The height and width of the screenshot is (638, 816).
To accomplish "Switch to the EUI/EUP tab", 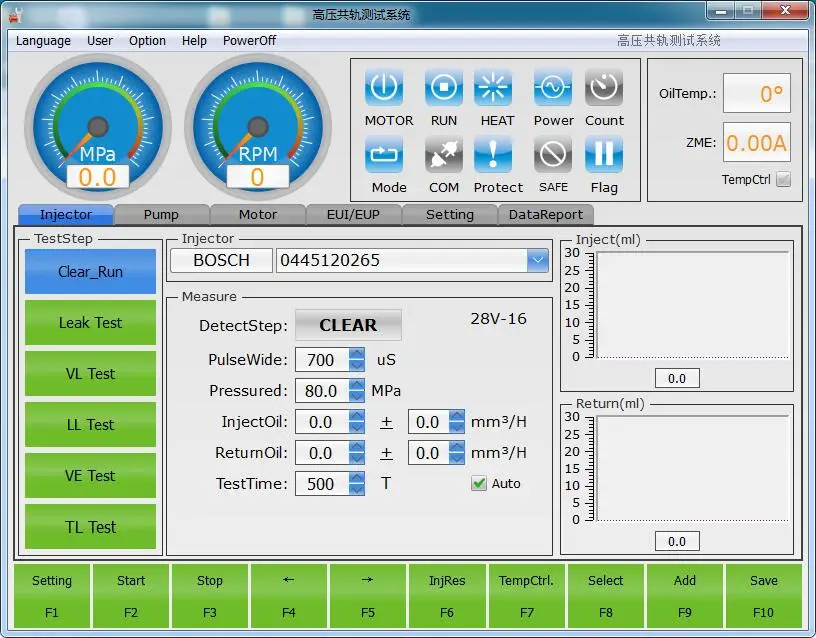I will (x=353, y=214).
